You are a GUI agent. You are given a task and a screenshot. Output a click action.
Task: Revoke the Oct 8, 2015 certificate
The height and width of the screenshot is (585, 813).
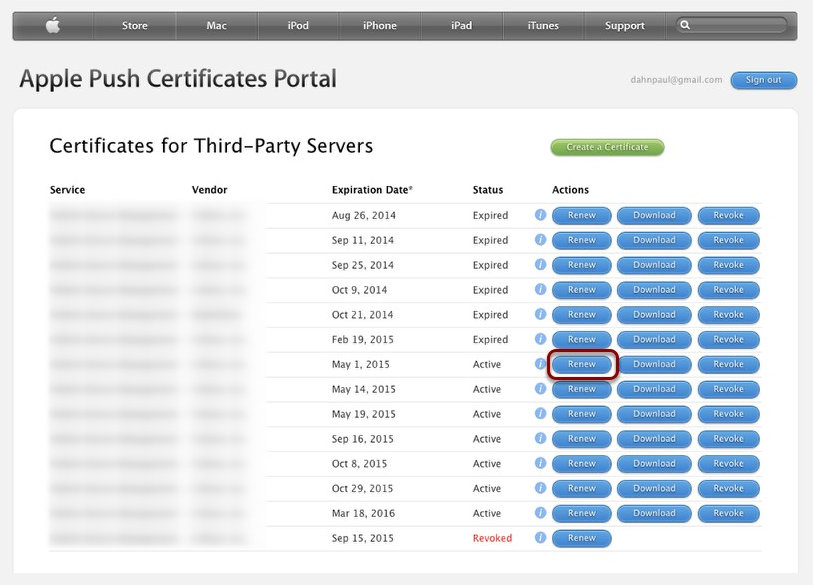point(728,464)
